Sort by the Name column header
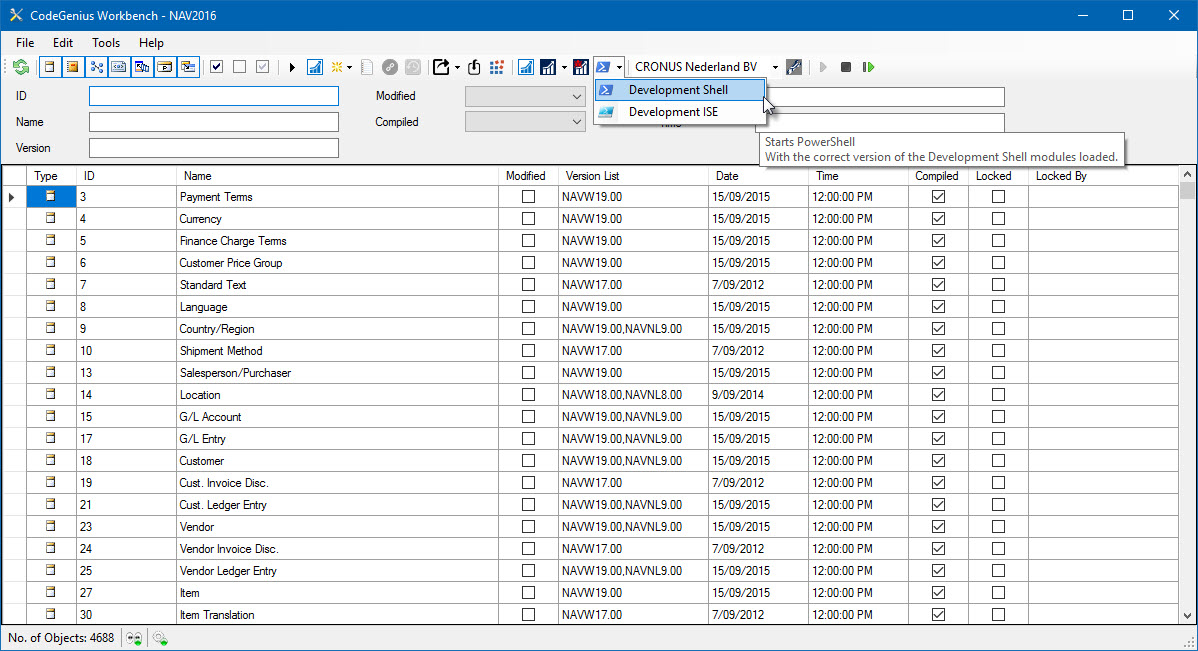The width and height of the screenshot is (1198, 651). tap(337, 176)
